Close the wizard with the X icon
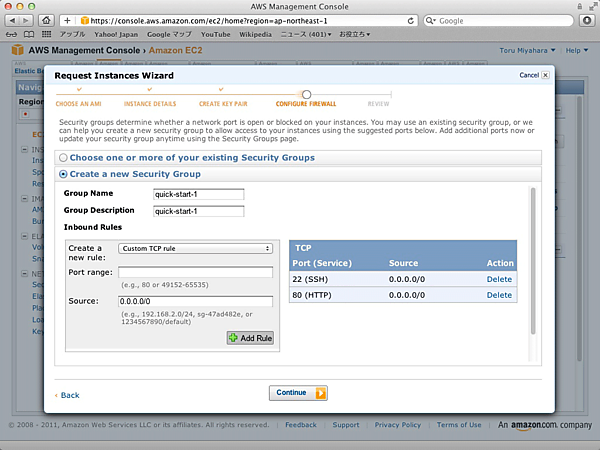The height and width of the screenshot is (450, 600). pos(546,75)
